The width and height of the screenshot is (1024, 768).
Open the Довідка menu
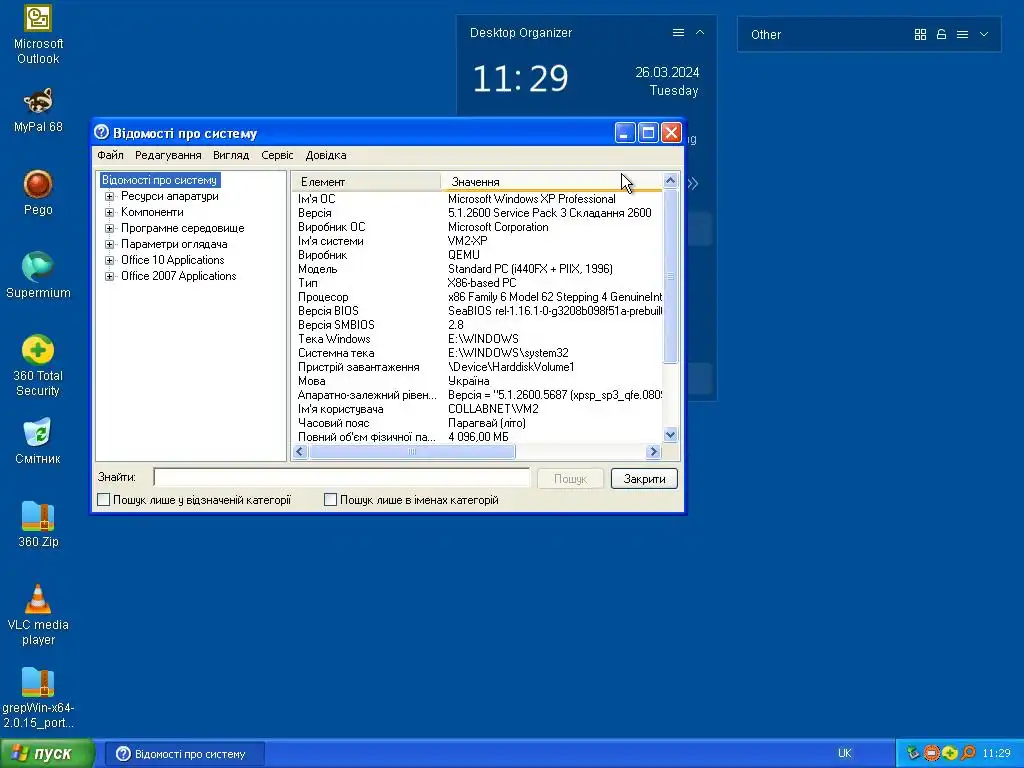tap(326, 155)
